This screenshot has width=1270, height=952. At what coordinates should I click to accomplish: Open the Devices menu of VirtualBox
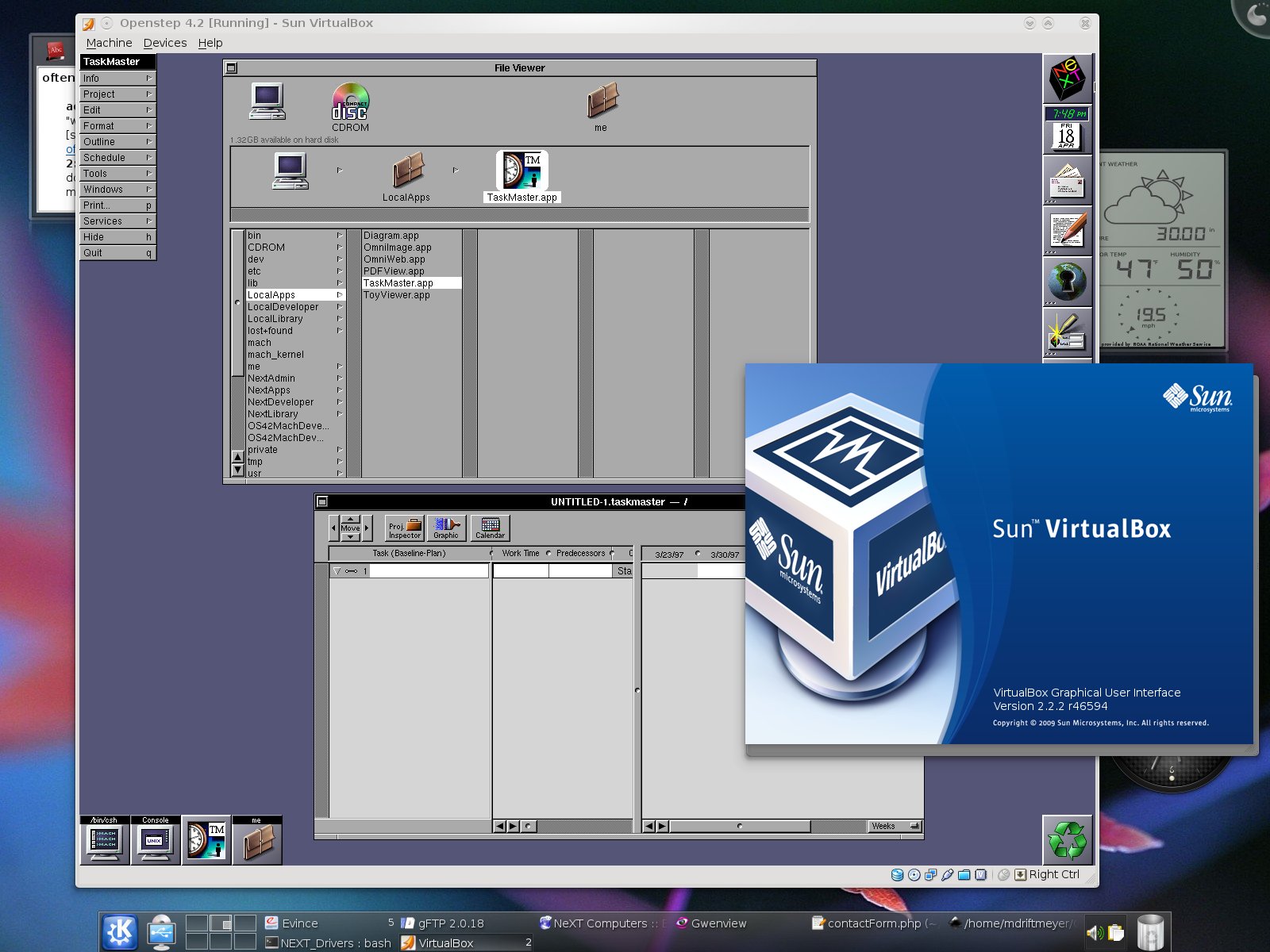[164, 43]
